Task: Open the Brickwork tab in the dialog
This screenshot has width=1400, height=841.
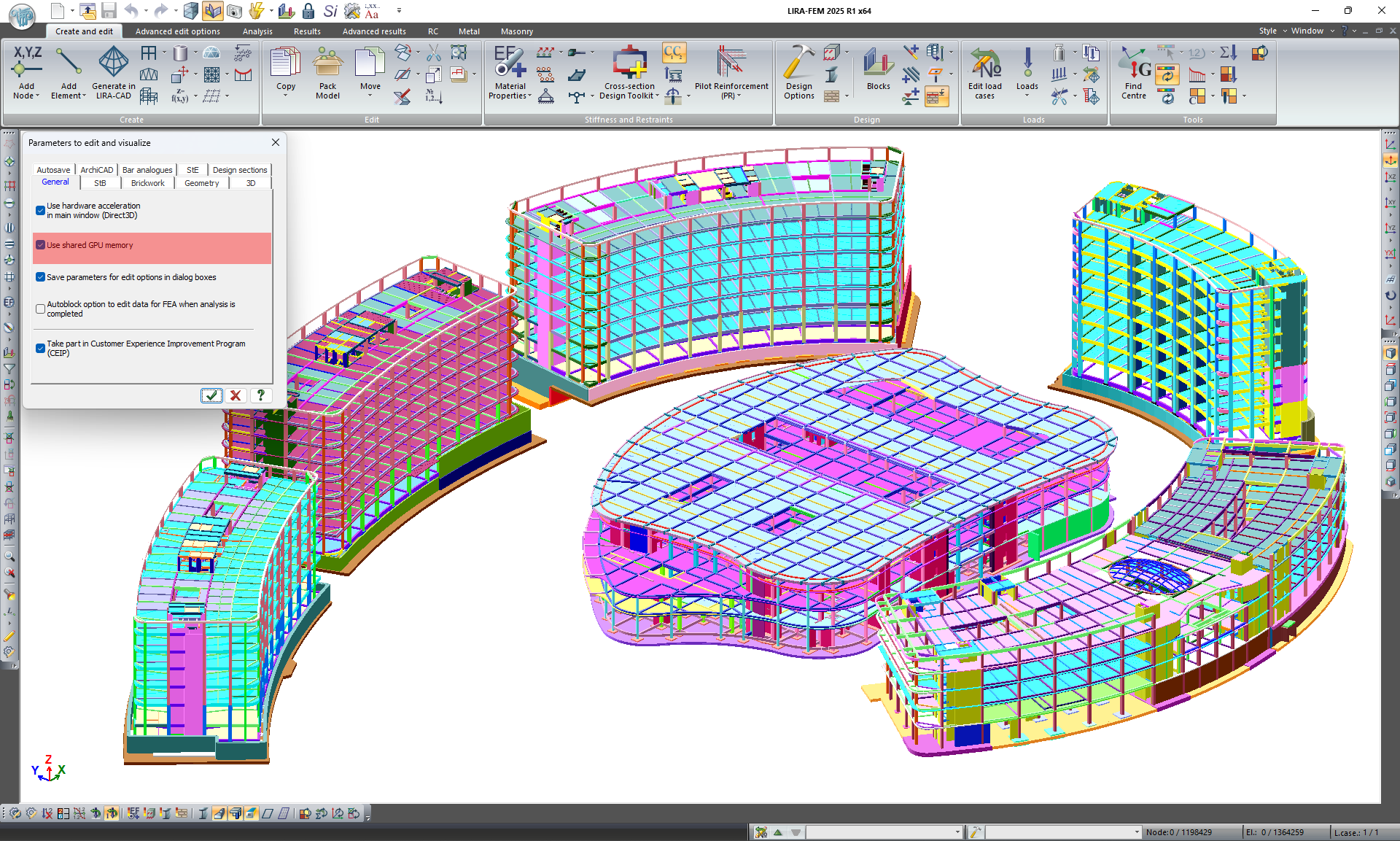Action: 147,184
